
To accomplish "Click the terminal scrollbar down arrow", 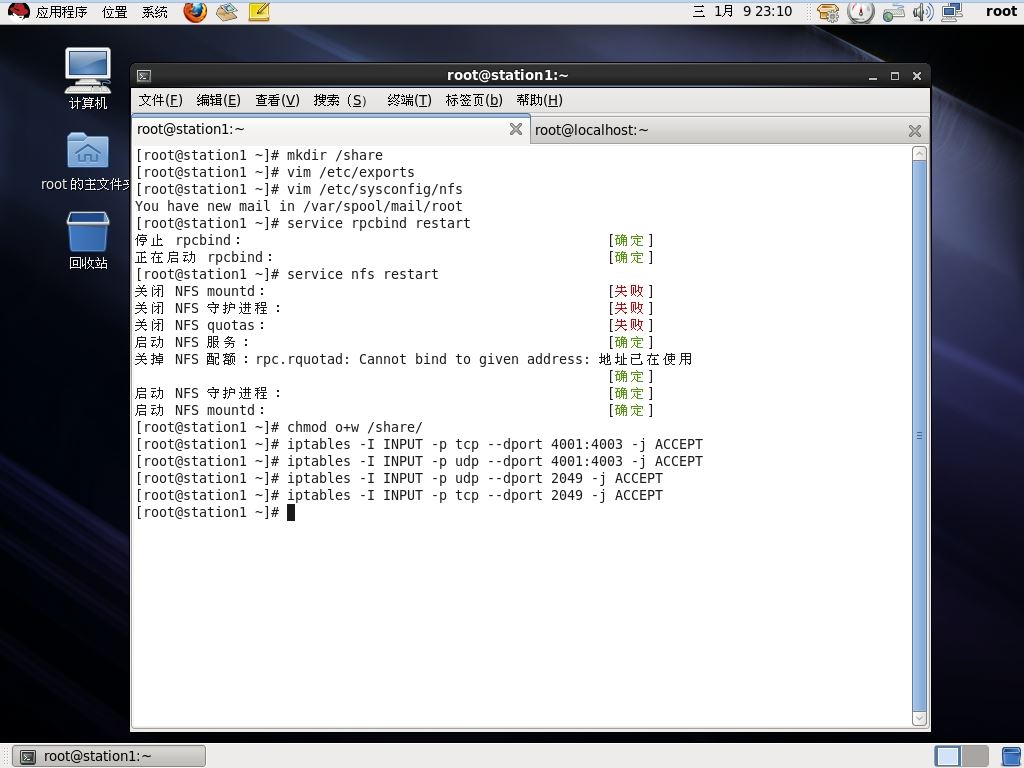I will (x=920, y=718).
